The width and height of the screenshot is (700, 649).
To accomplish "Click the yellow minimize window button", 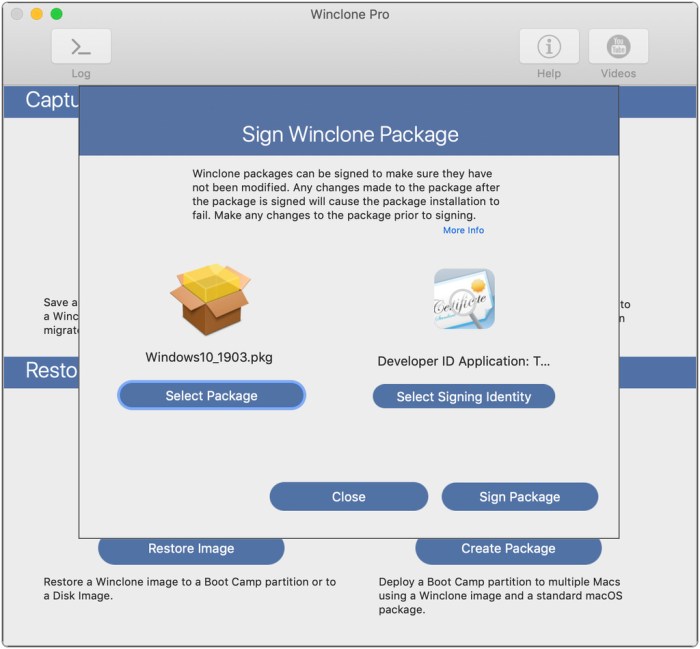I will tap(37, 14).
